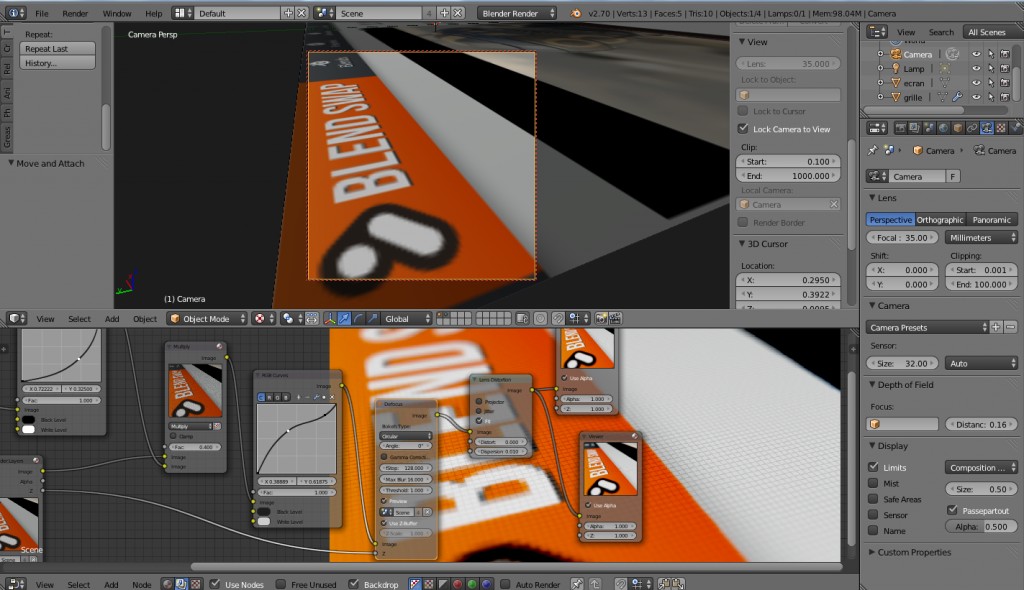The width and height of the screenshot is (1024, 590).
Task: Switch to the Render properties tab
Action: click(x=901, y=128)
